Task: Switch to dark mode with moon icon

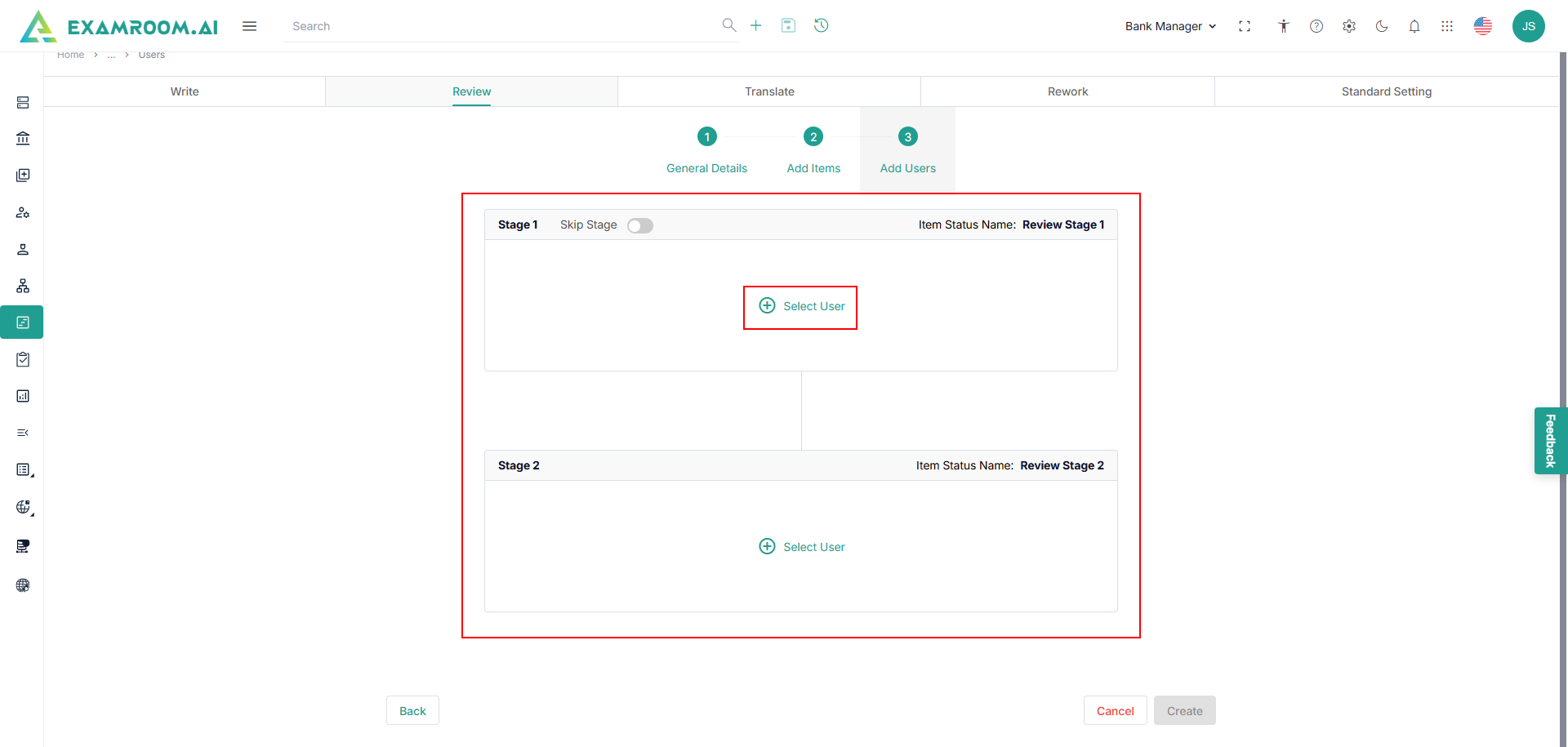Action: coord(1382,26)
